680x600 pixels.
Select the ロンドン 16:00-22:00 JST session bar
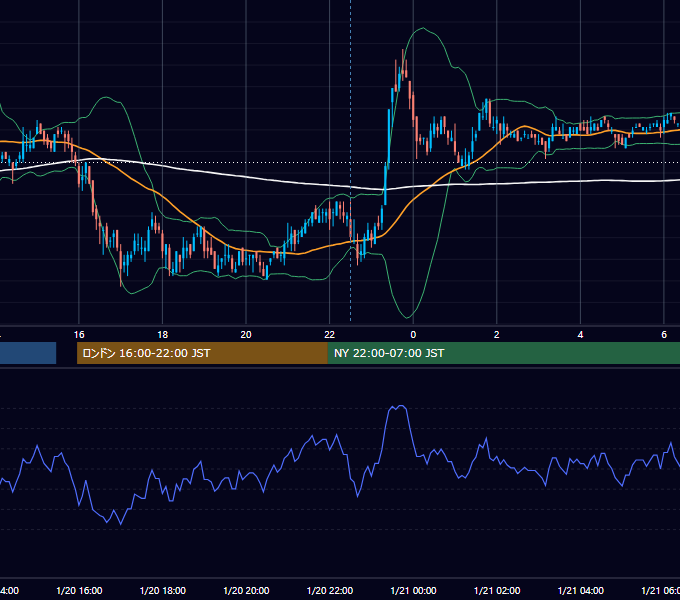tap(202, 353)
